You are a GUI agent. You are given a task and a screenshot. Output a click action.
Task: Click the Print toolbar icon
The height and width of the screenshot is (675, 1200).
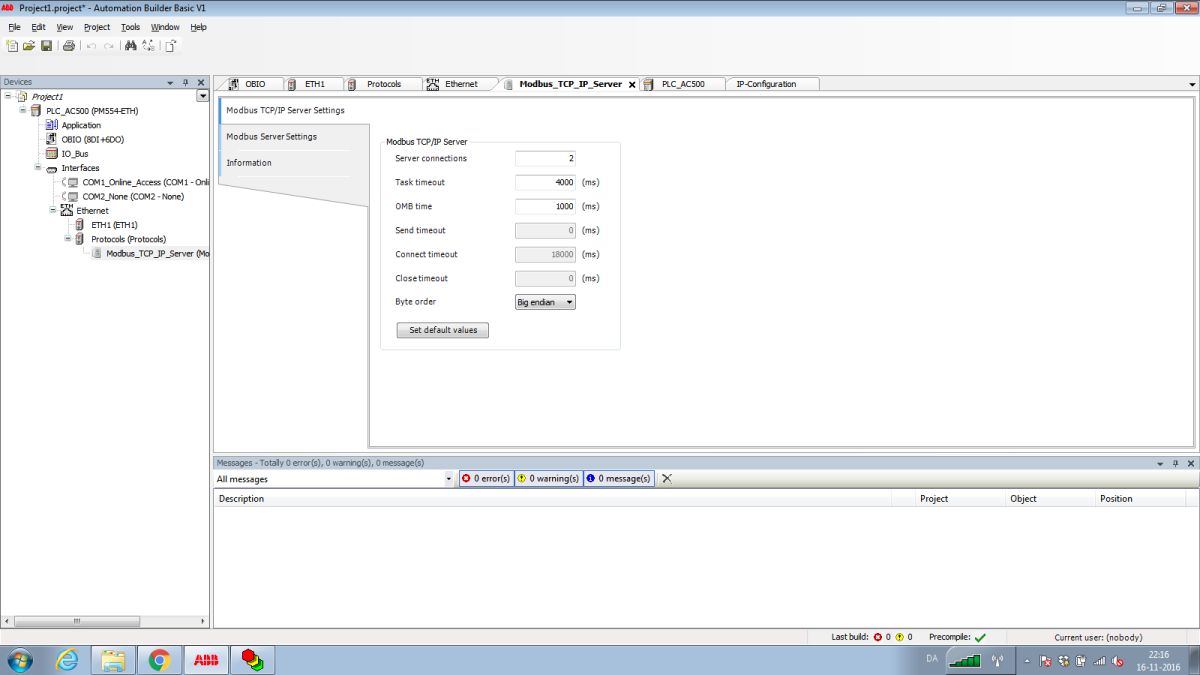pyautogui.click(x=69, y=46)
